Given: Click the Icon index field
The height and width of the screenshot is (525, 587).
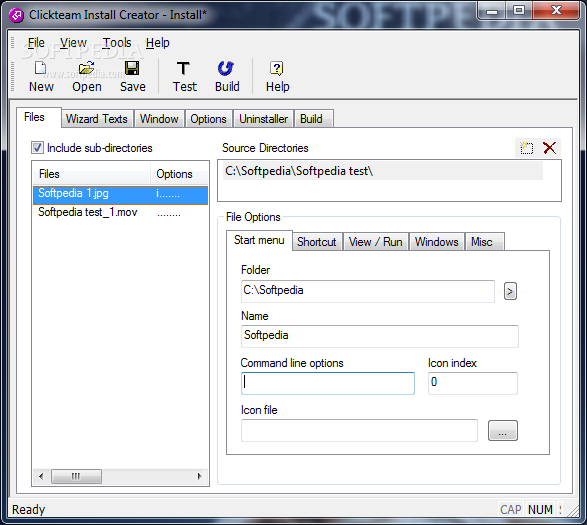Looking at the screenshot, I should click(472, 383).
